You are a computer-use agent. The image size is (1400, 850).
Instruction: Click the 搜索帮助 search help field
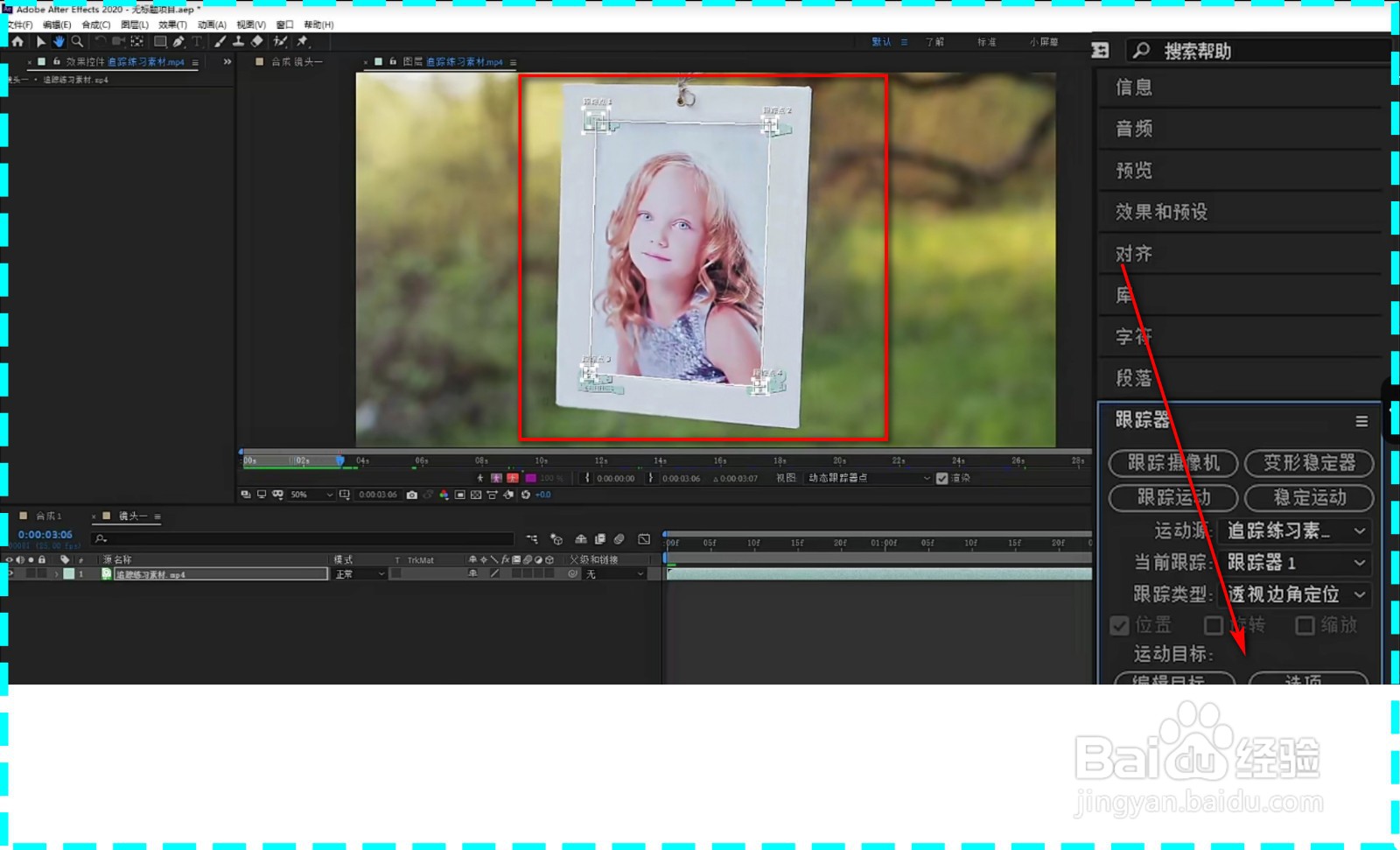click(1257, 51)
